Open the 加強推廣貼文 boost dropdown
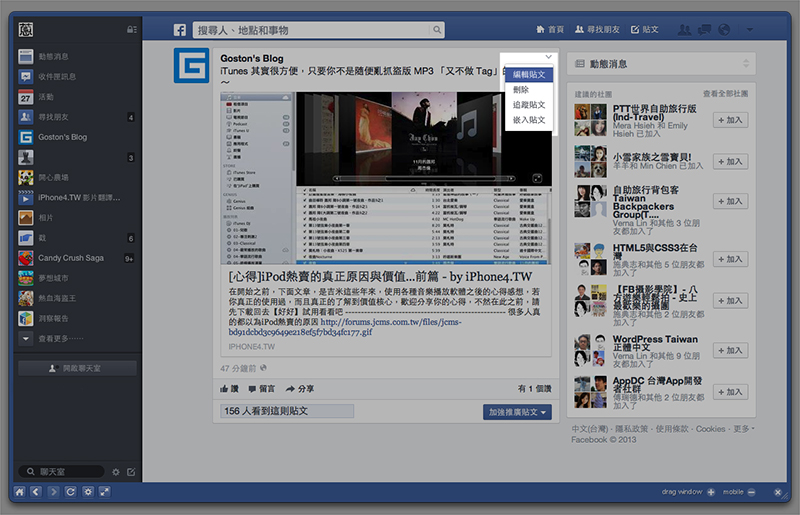The image size is (800, 515). 517,412
